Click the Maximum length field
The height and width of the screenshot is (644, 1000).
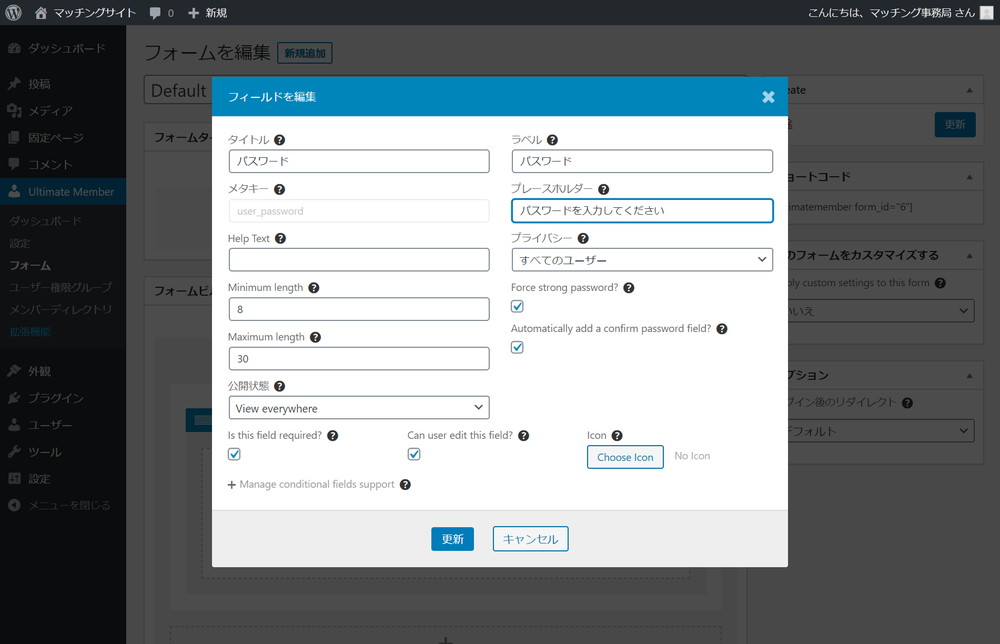click(359, 358)
